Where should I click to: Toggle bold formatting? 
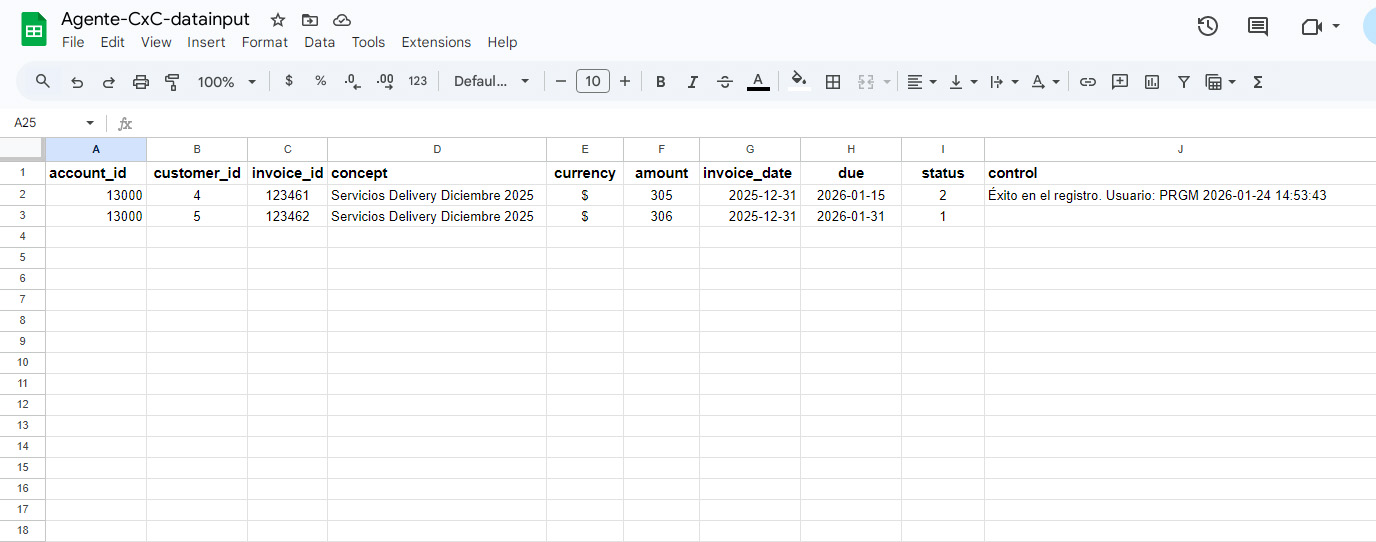(661, 82)
